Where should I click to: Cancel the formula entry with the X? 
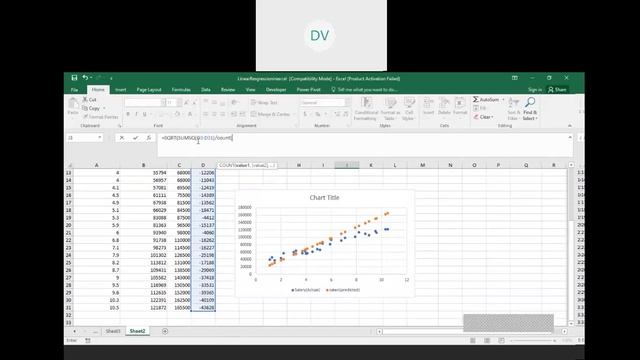tap(122, 138)
